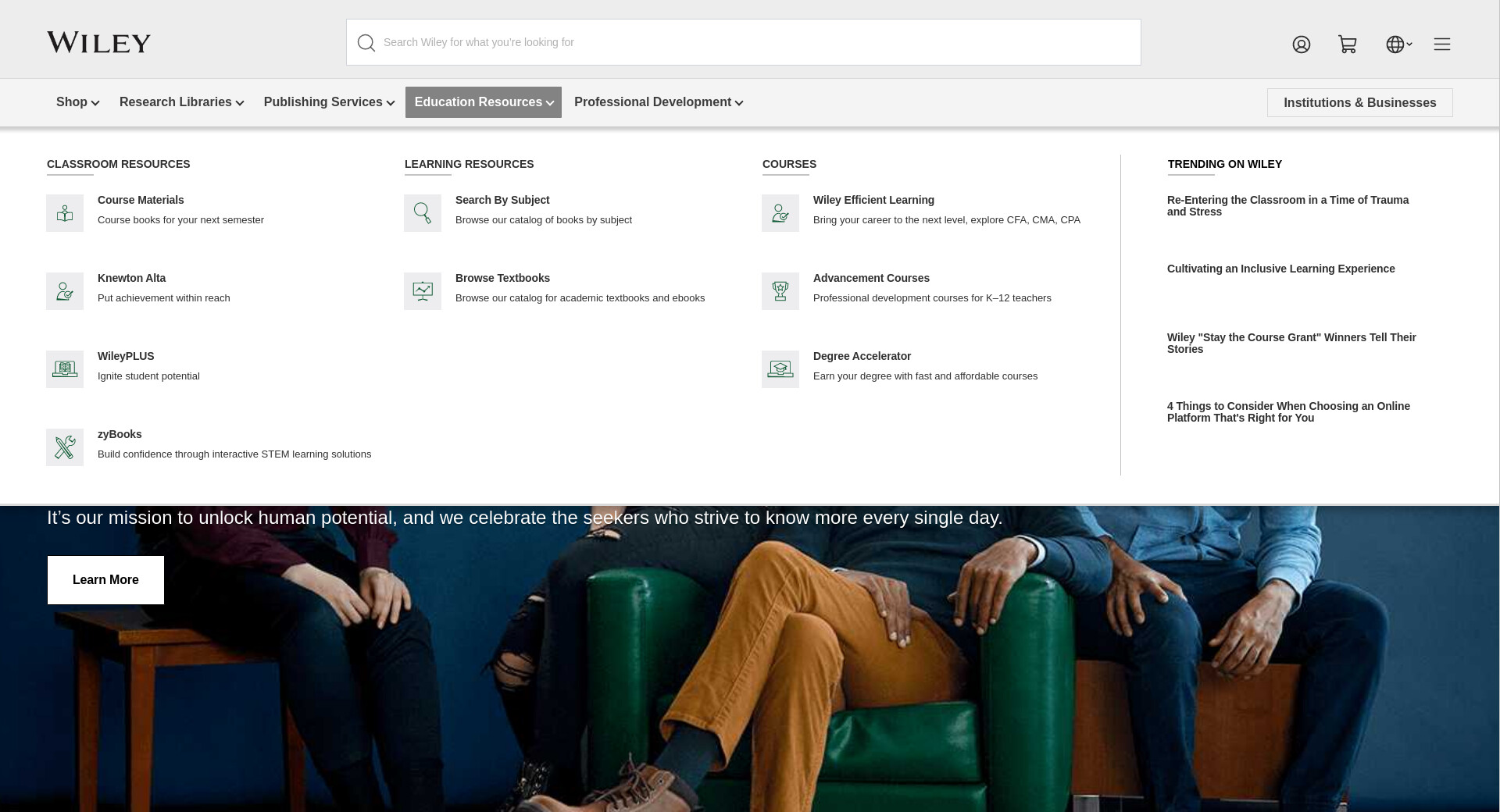Open Stay the Course Grant Winners article
This screenshot has width=1500, height=812.
click(1291, 344)
